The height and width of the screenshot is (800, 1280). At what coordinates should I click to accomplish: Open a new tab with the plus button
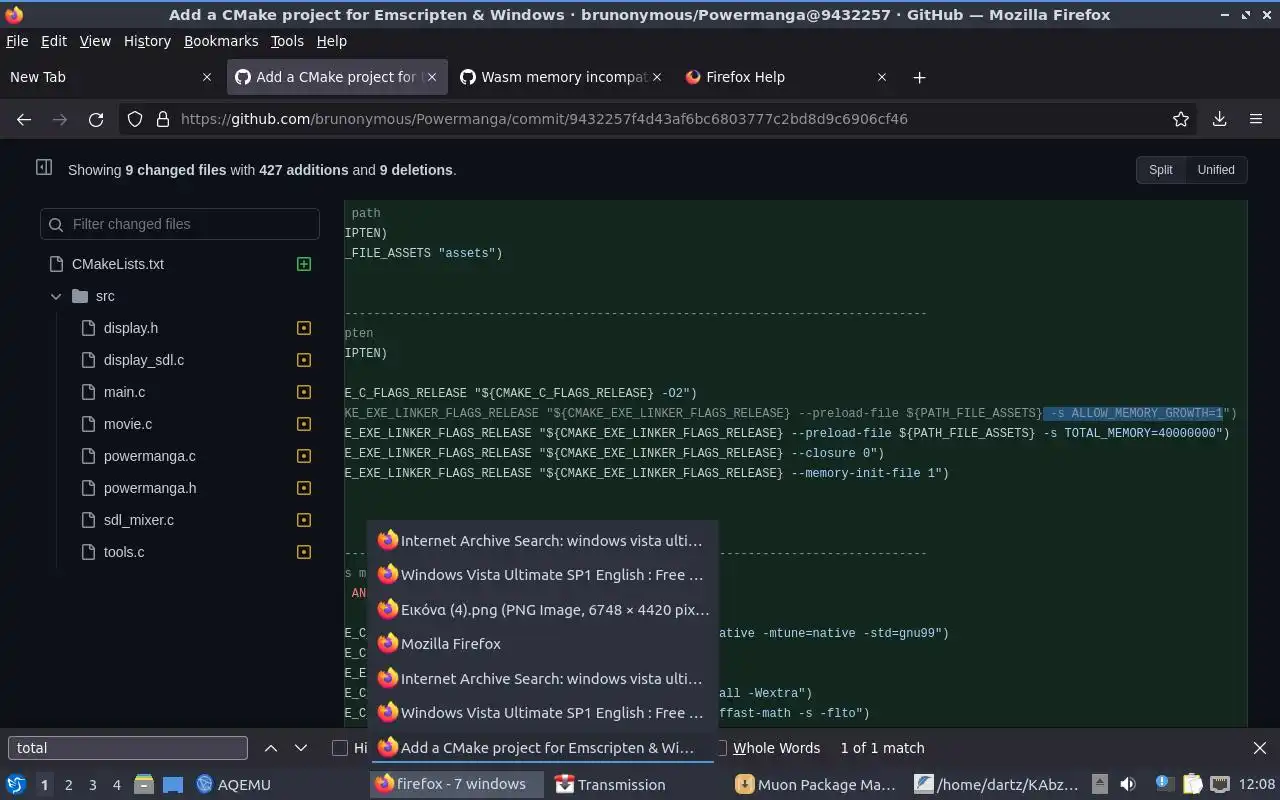coord(919,77)
